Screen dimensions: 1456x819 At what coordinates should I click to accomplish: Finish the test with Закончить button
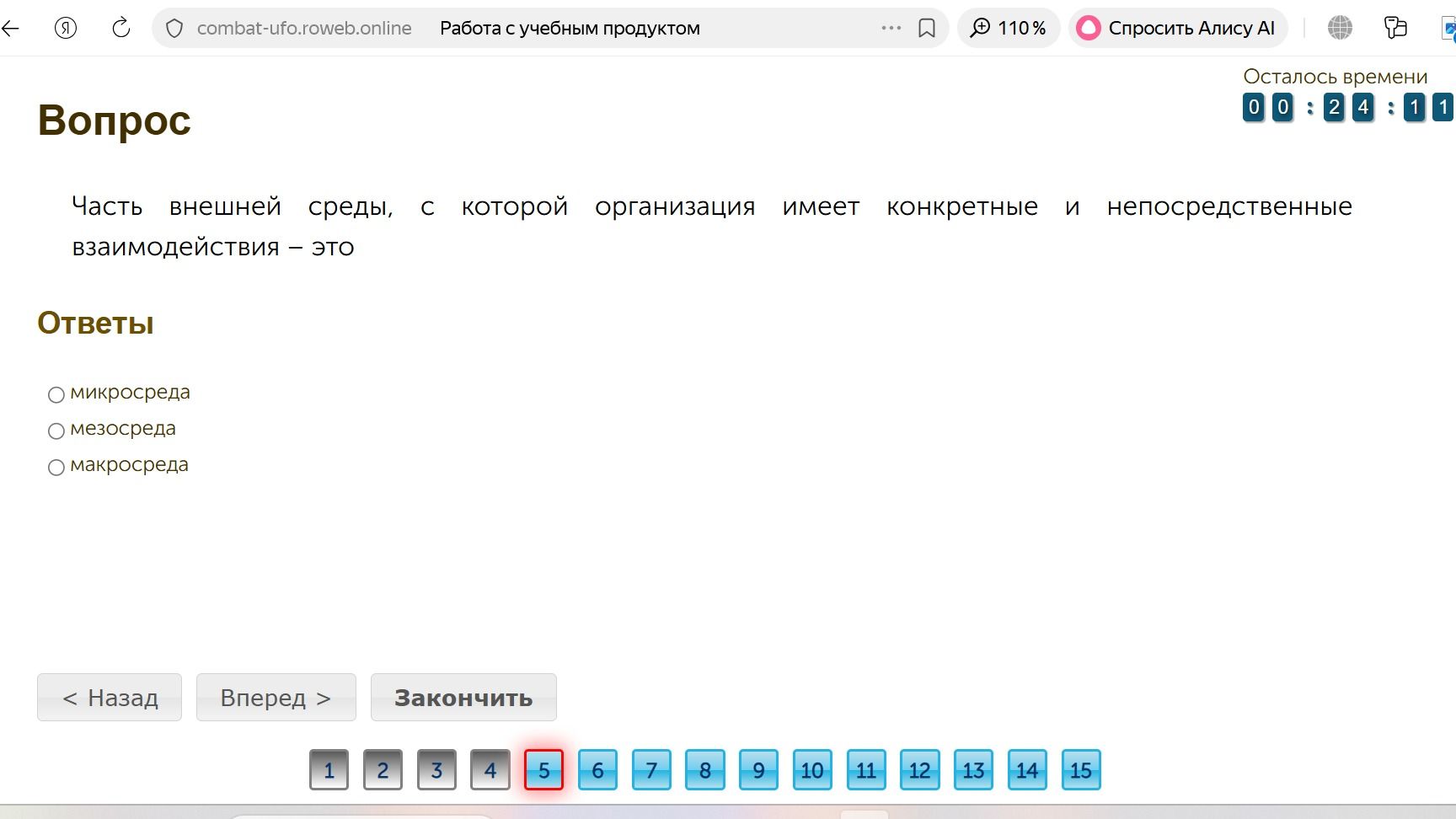click(x=463, y=697)
